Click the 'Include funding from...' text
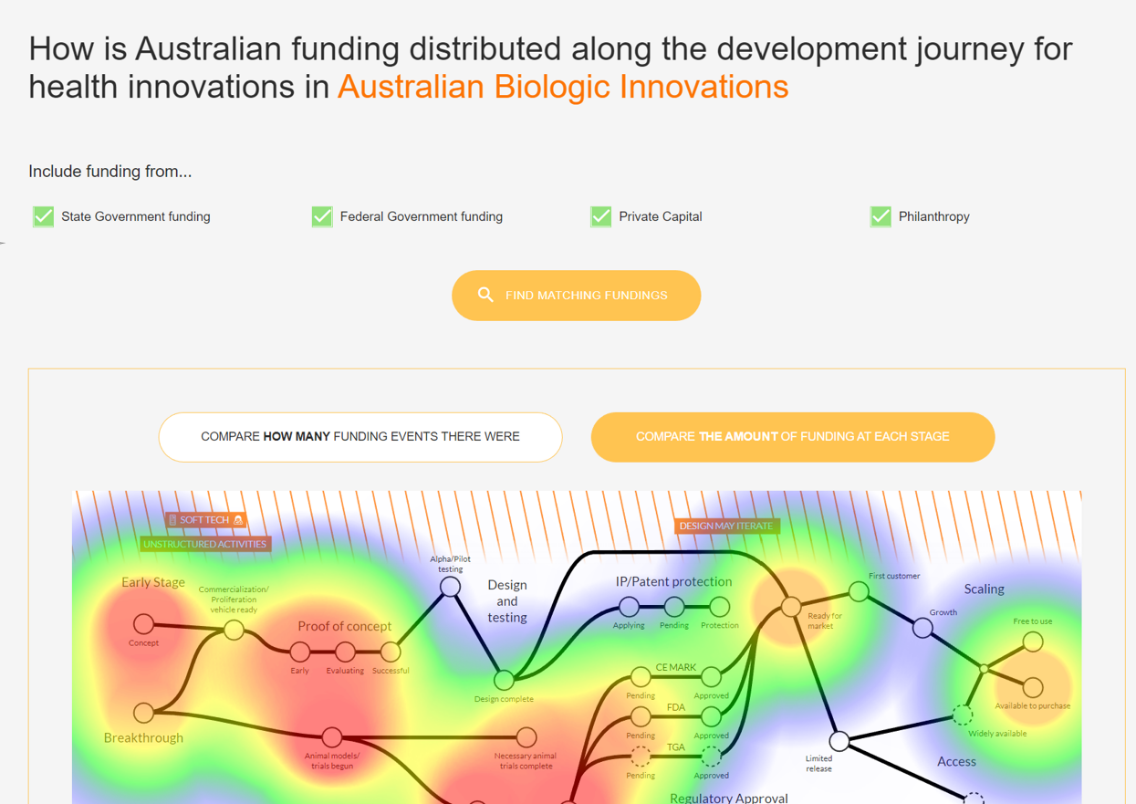Image resolution: width=1136 pixels, height=804 pixels. click(x=110, y=172)
